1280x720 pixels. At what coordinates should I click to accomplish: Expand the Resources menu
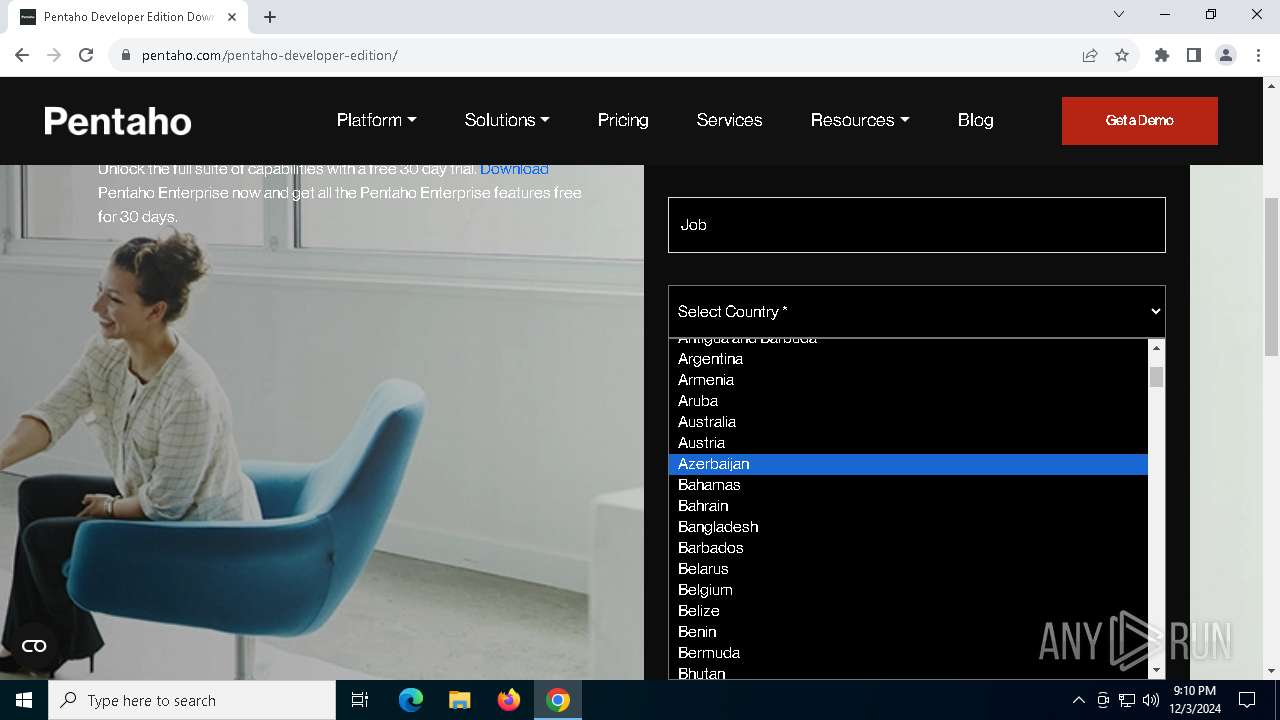[x=860, y=120]
